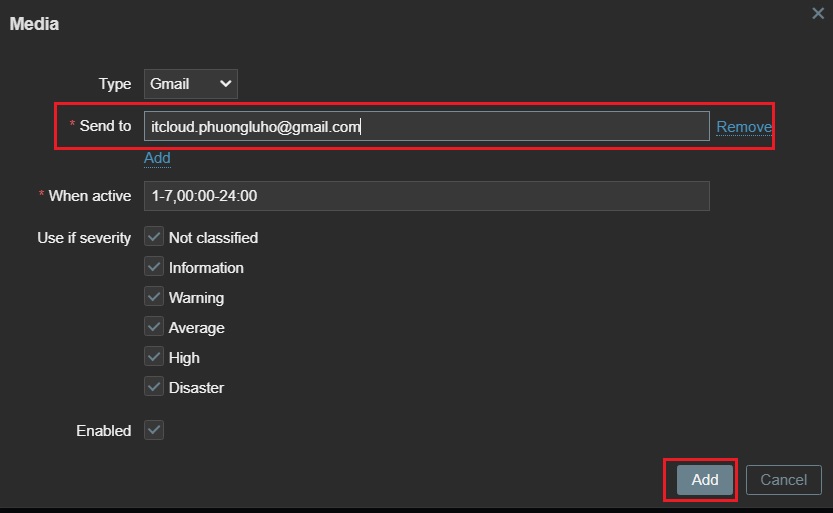The height and width of the screenshot is (513, 833).
Task: Uncheck the High severity checkbox
Action: click(154, 357)
